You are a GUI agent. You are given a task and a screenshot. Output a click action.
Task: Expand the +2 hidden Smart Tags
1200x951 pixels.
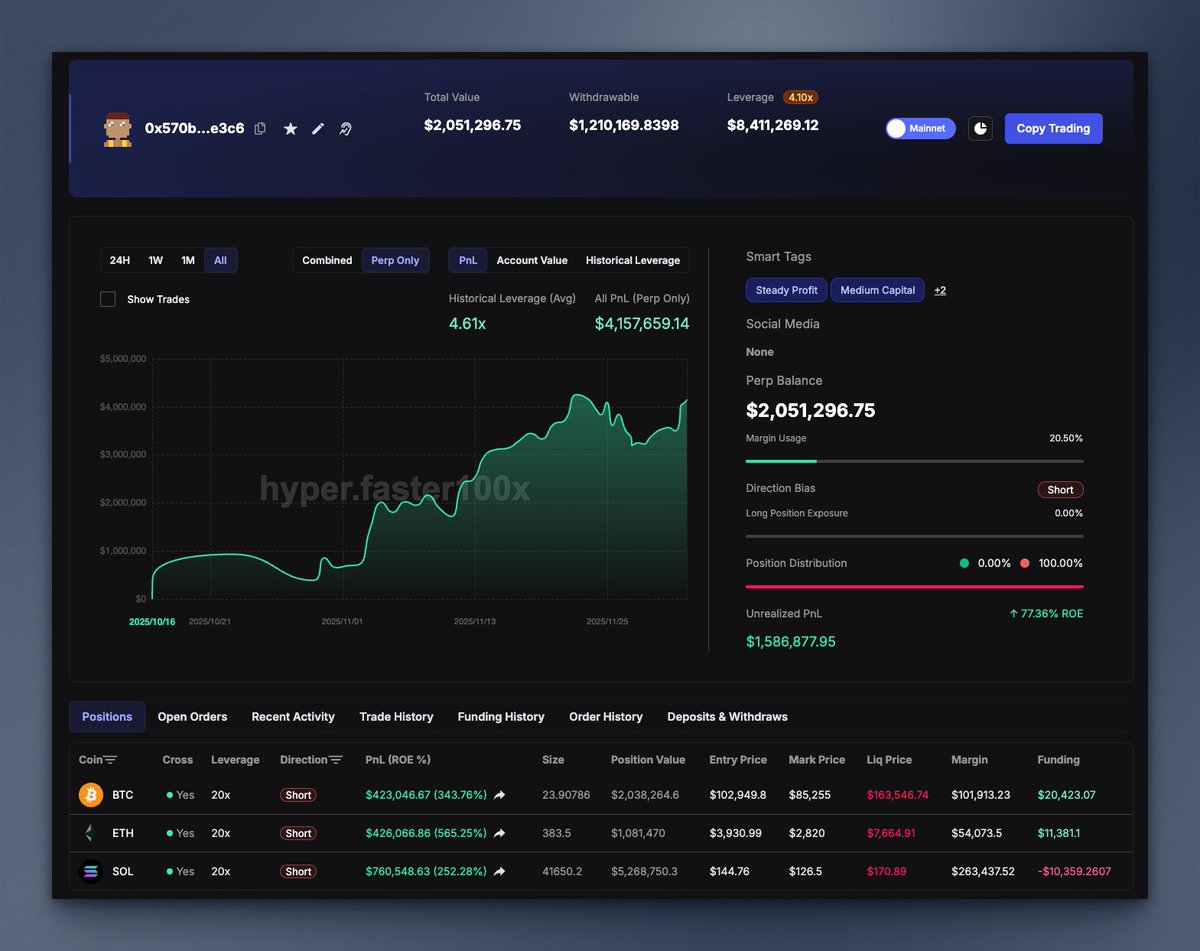tap(939, 290)
